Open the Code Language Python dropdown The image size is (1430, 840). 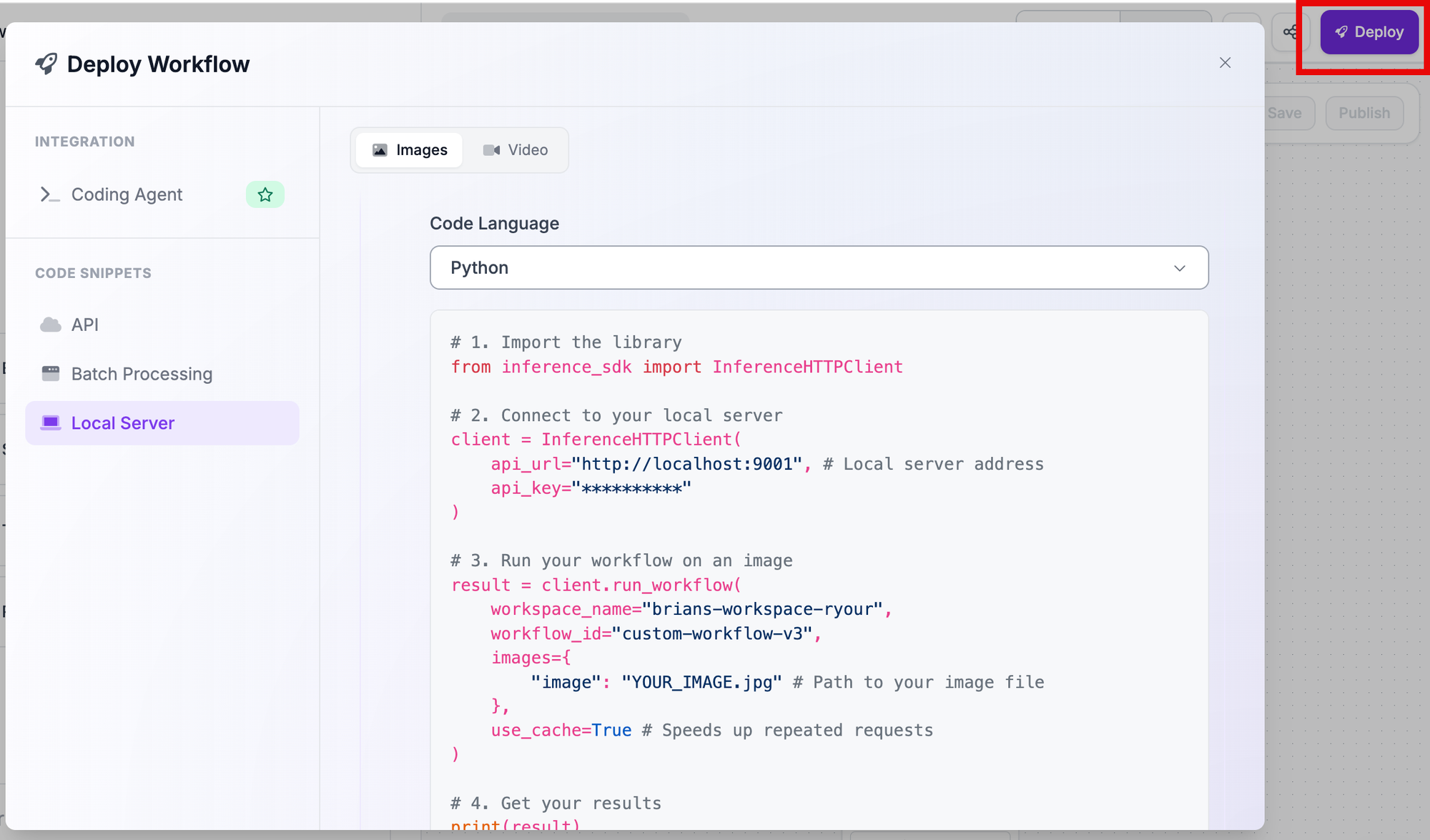click(x=819, y=268)
